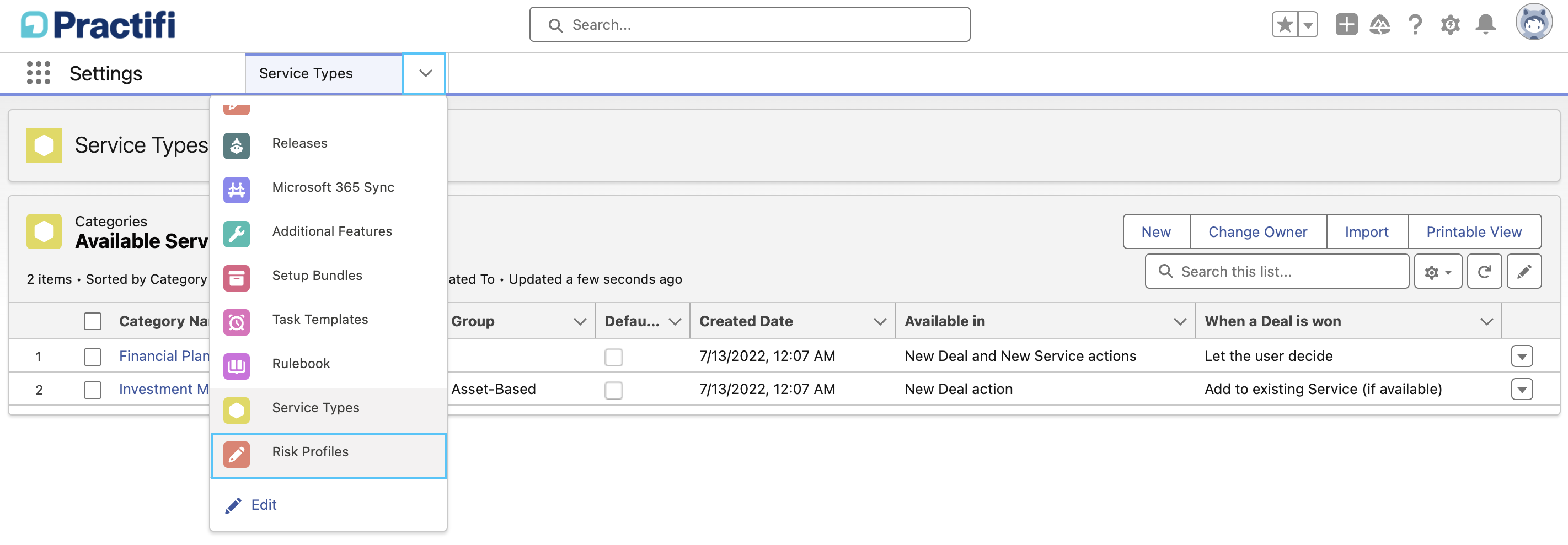The height and width of the screenshot is (545, 1568).
Task: Switch to the Service Types tab
Action: [x=323, y=73]
